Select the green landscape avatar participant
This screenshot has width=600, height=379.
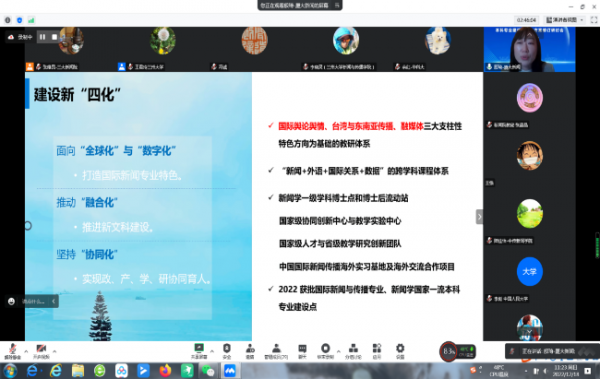[530, 214]
